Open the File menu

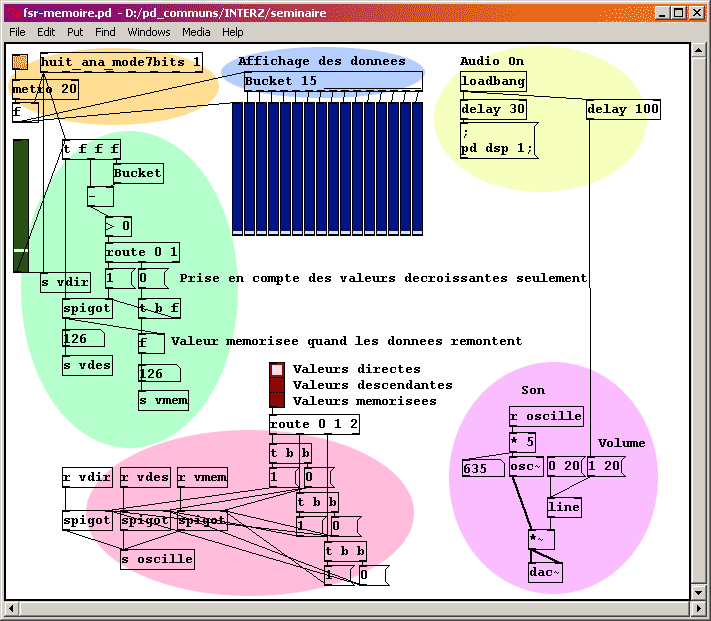pos(18,32)
